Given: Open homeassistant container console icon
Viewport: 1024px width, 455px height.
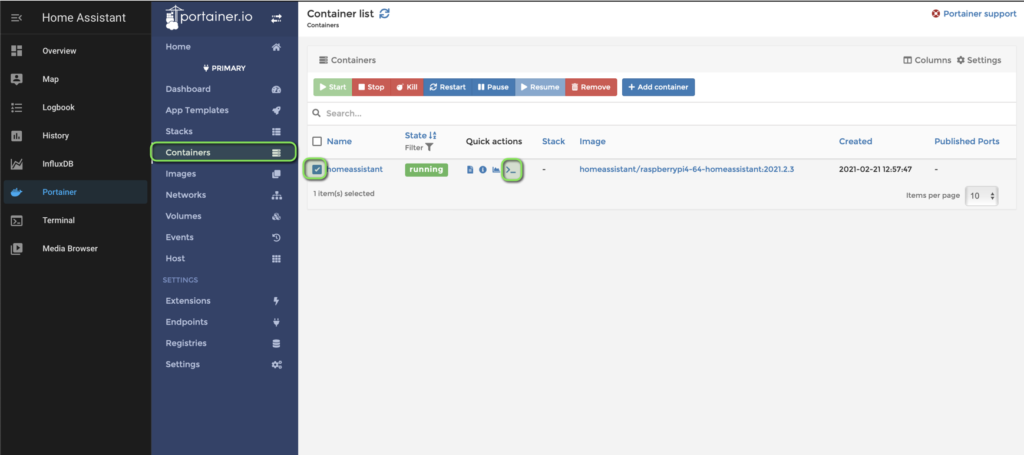Looking at the screenshot, I should pyautogui.click(x=511, y=170).
